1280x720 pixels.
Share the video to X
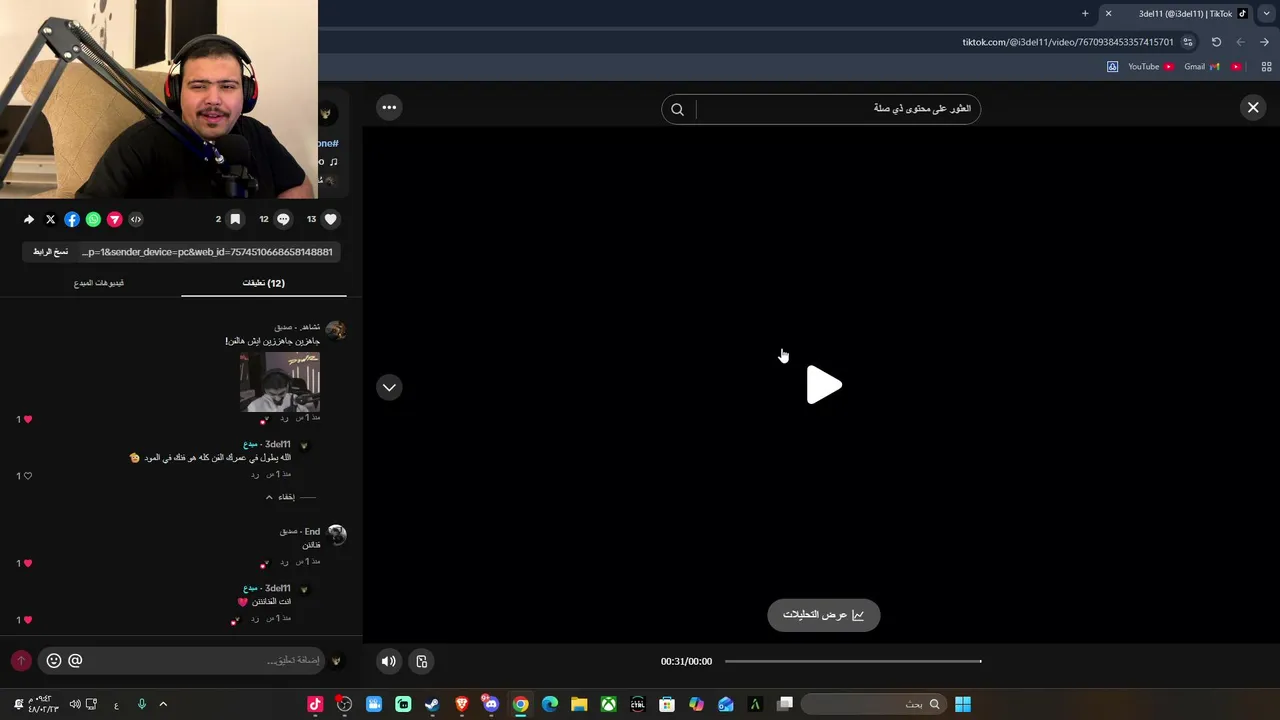click(x=50, y=219)
